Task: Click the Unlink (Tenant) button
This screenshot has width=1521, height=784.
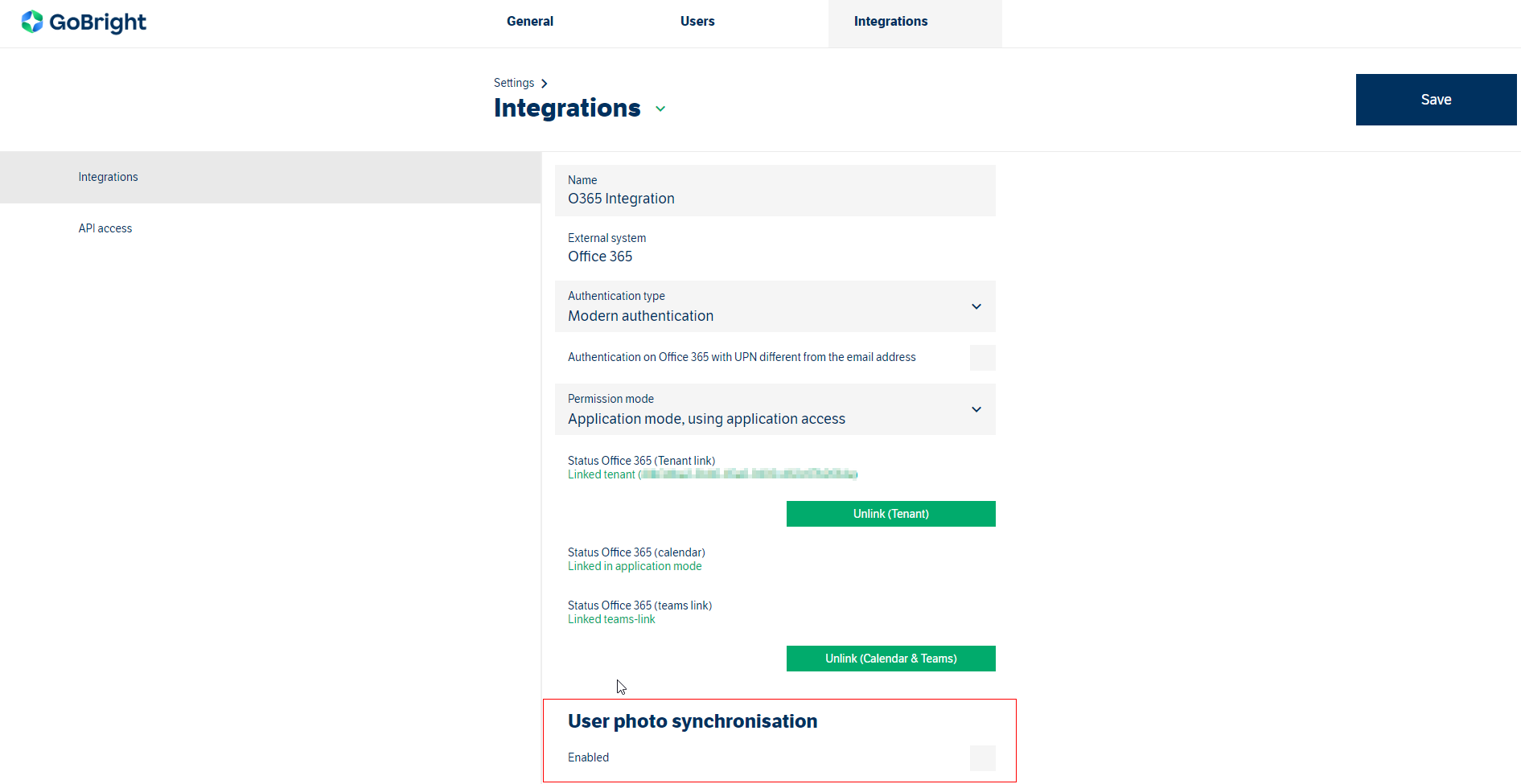Action: click(890, 514)
